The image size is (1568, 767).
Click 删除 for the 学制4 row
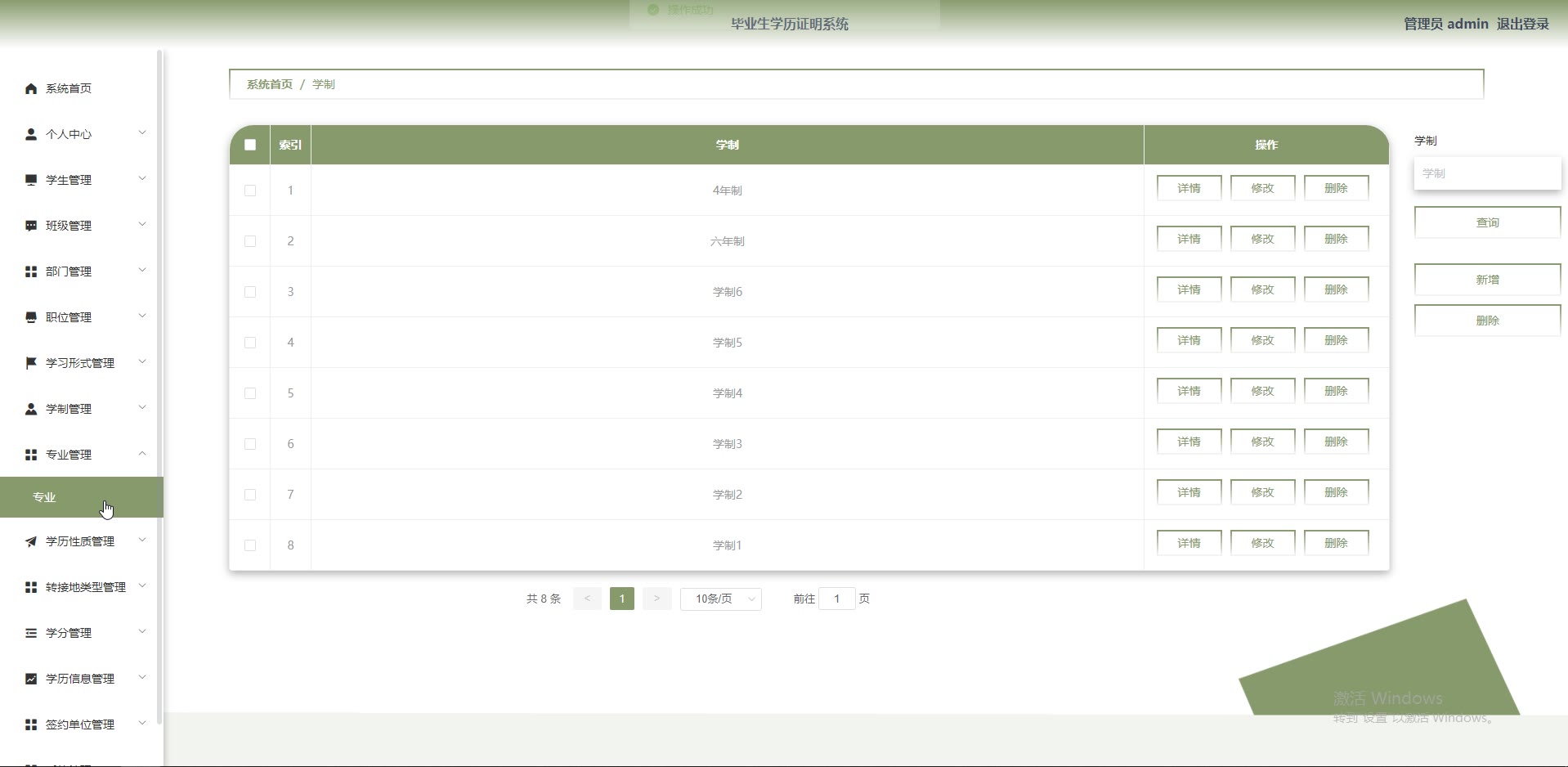(x=1336, y=391)
